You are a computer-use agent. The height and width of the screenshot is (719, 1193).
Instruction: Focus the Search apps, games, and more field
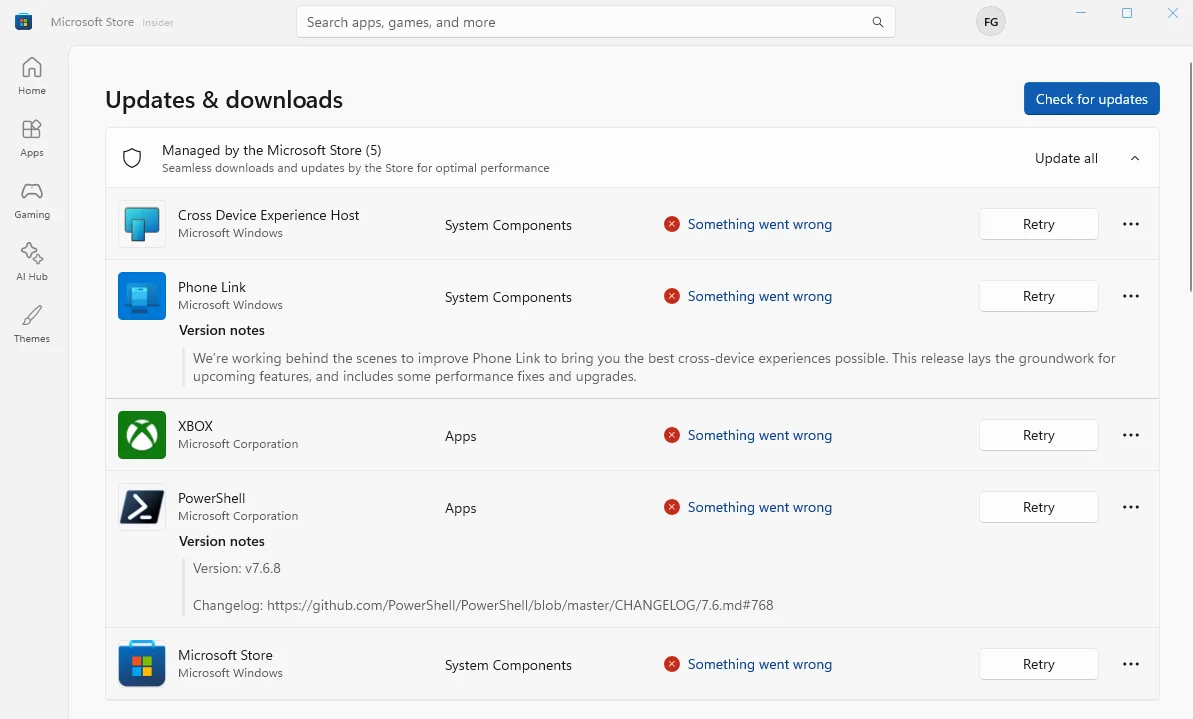click(596, 22)
